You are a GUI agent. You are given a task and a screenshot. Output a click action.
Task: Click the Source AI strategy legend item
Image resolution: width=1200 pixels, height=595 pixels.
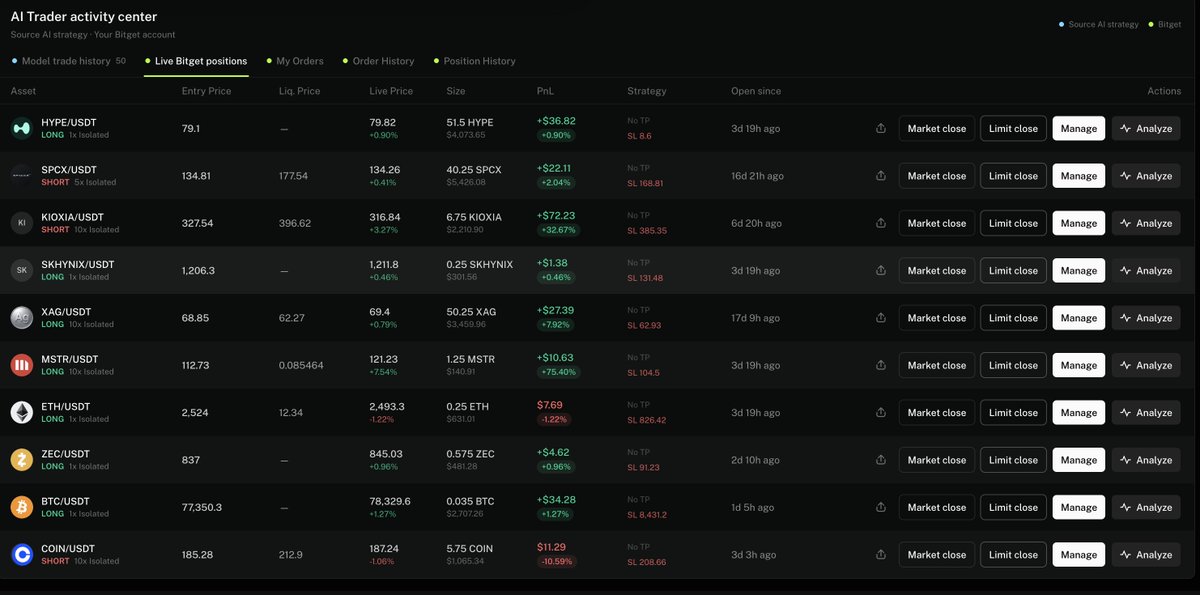click(1099, 24)
